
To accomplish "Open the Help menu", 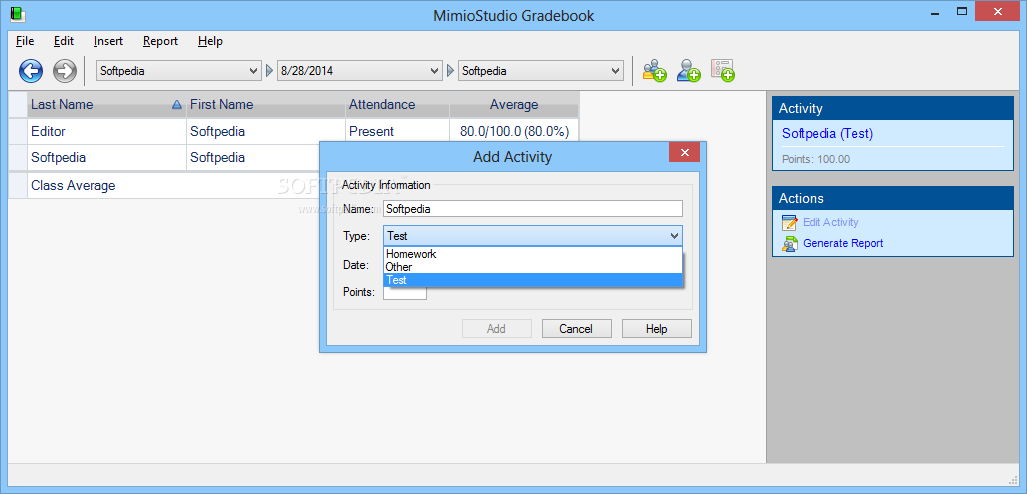I will pos(210,41).
